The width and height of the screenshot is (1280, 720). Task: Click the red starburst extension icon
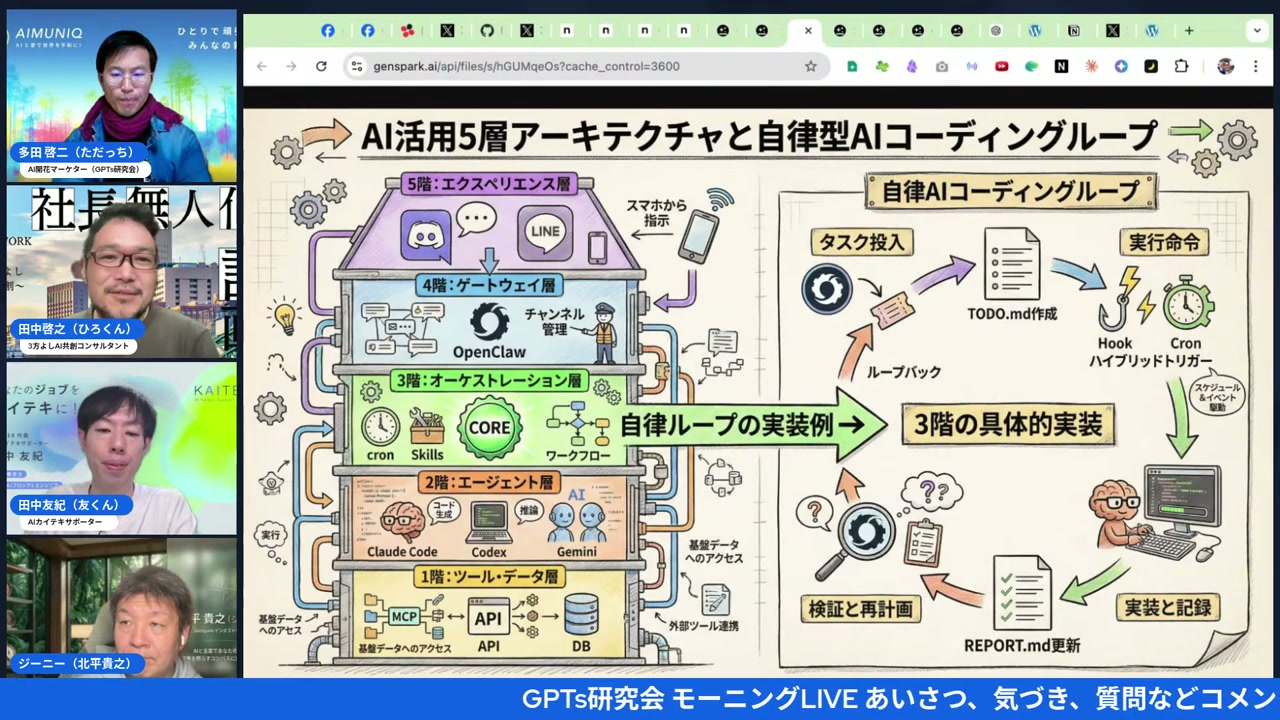pyautogui.click(x=1090, y=66)
